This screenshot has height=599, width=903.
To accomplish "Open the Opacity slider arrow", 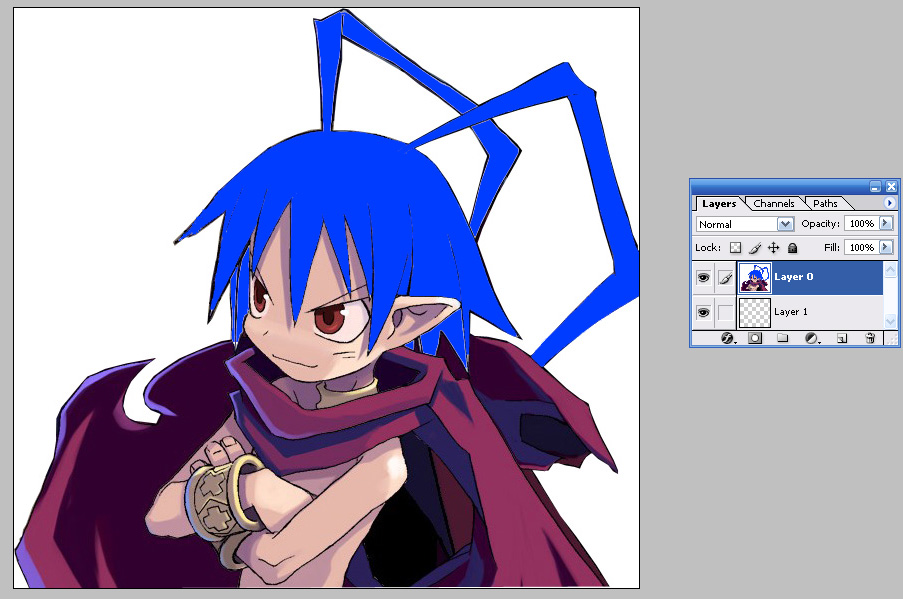I will (885, 224).
